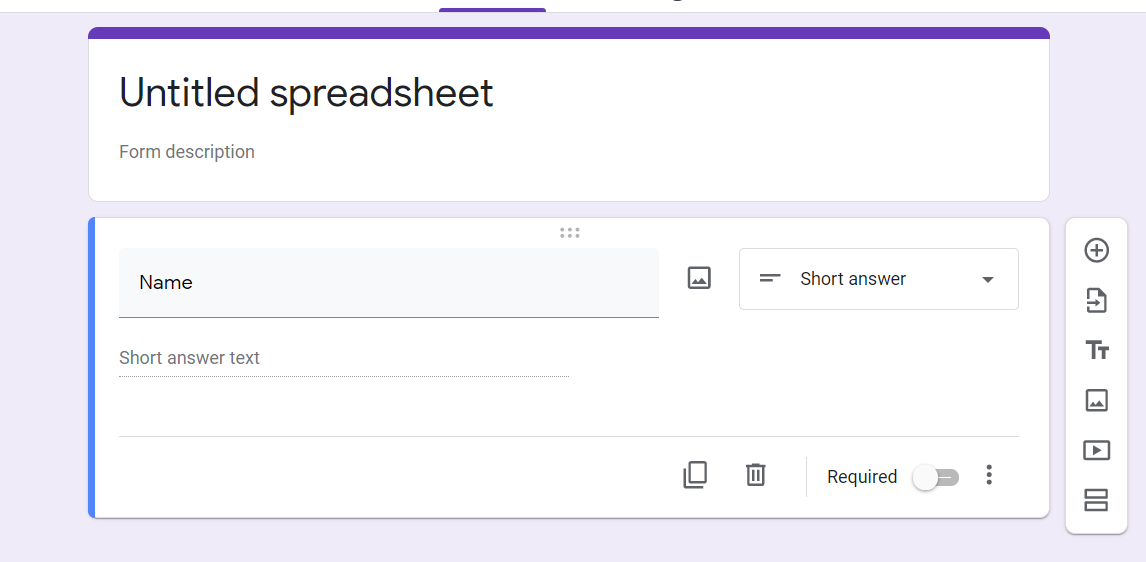
Task: Edit the Untitled spreadsheet form title
Action: tap(306, 93)
